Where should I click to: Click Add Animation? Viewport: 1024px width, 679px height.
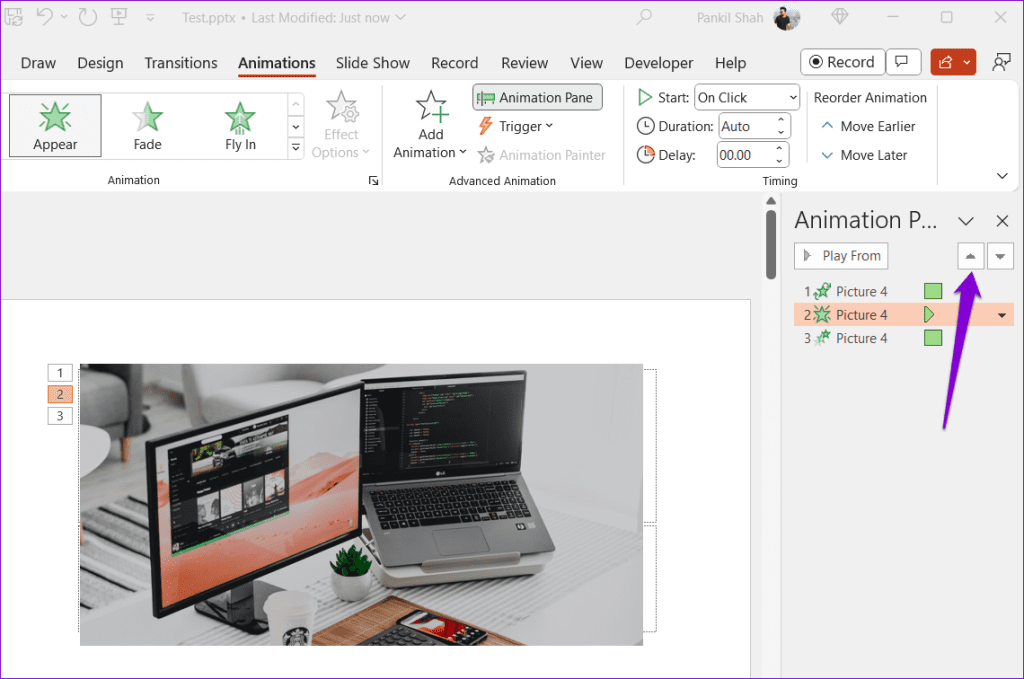point(431,124)
